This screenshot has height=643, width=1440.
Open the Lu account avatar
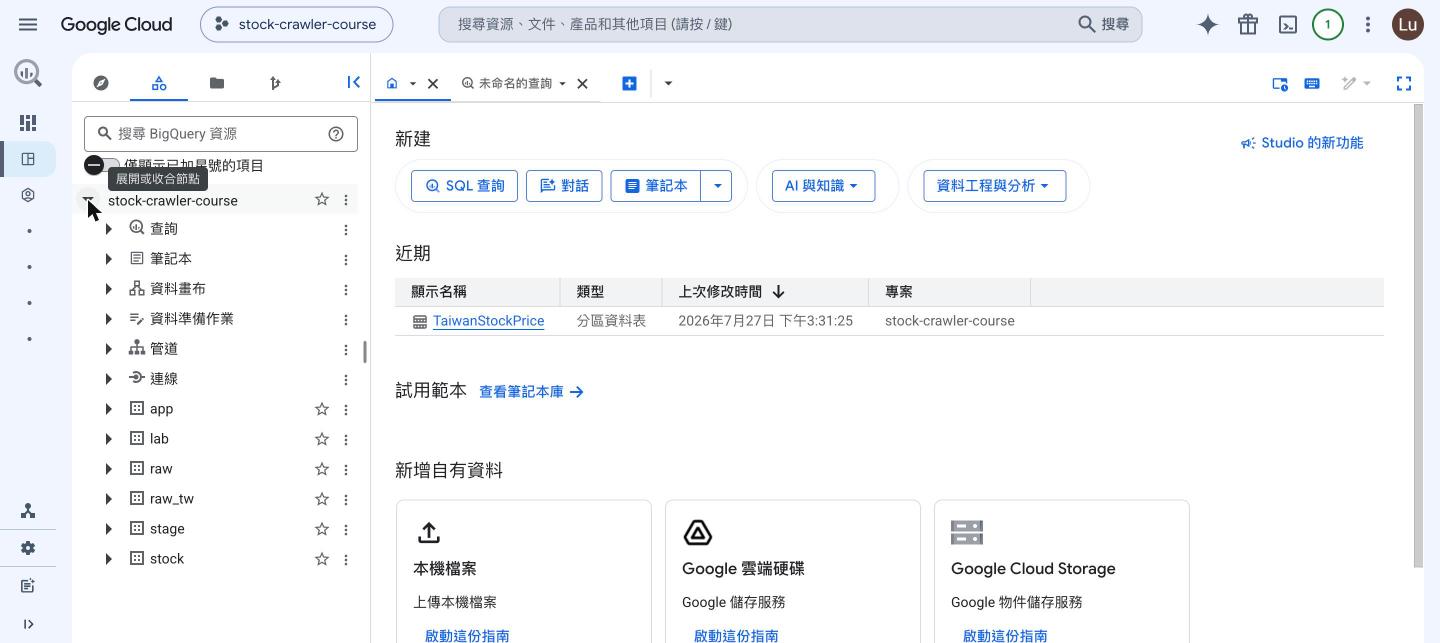[x=1408, y=24]
